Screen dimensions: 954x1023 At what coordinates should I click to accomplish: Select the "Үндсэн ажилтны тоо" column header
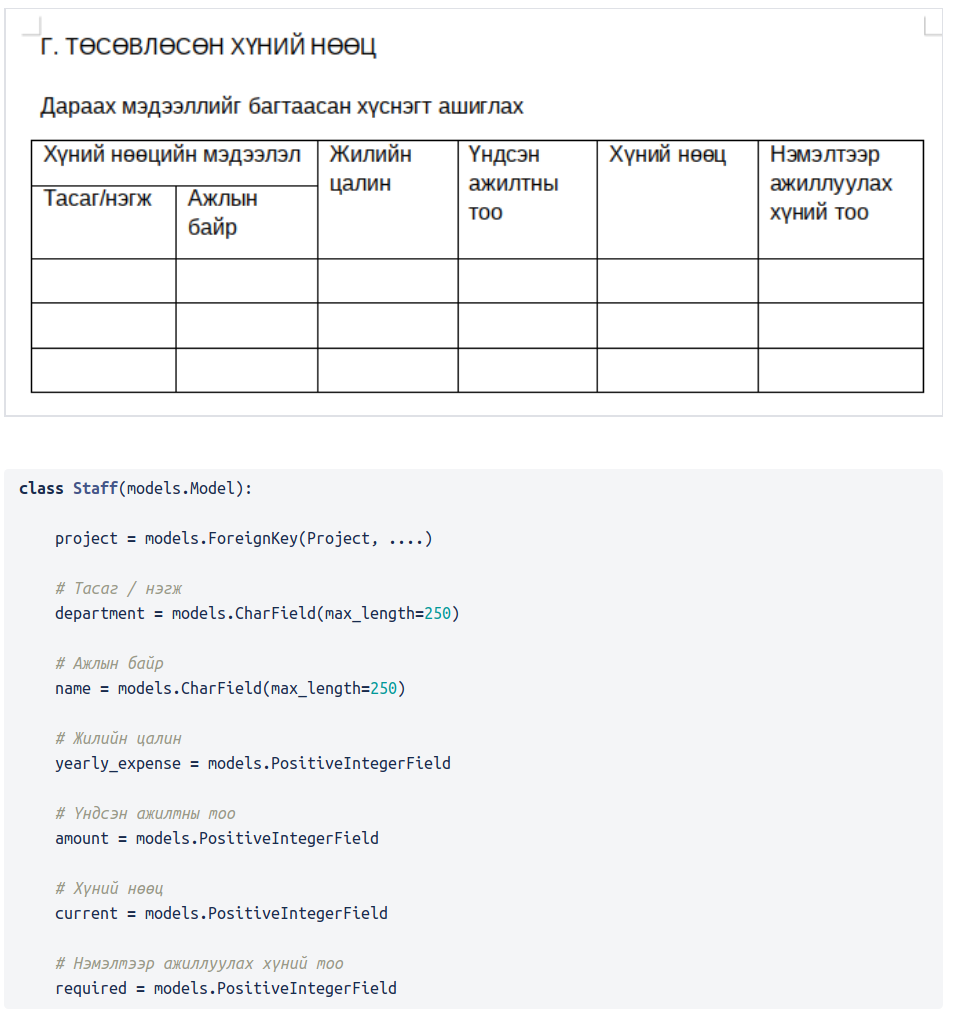pyautogui.click(x=513, y=183)
